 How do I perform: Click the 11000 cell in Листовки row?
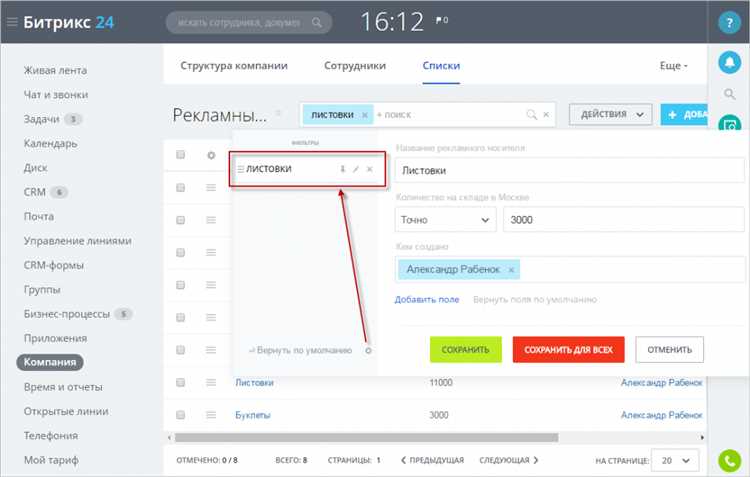pyautogui.click(x=441, y=382)
